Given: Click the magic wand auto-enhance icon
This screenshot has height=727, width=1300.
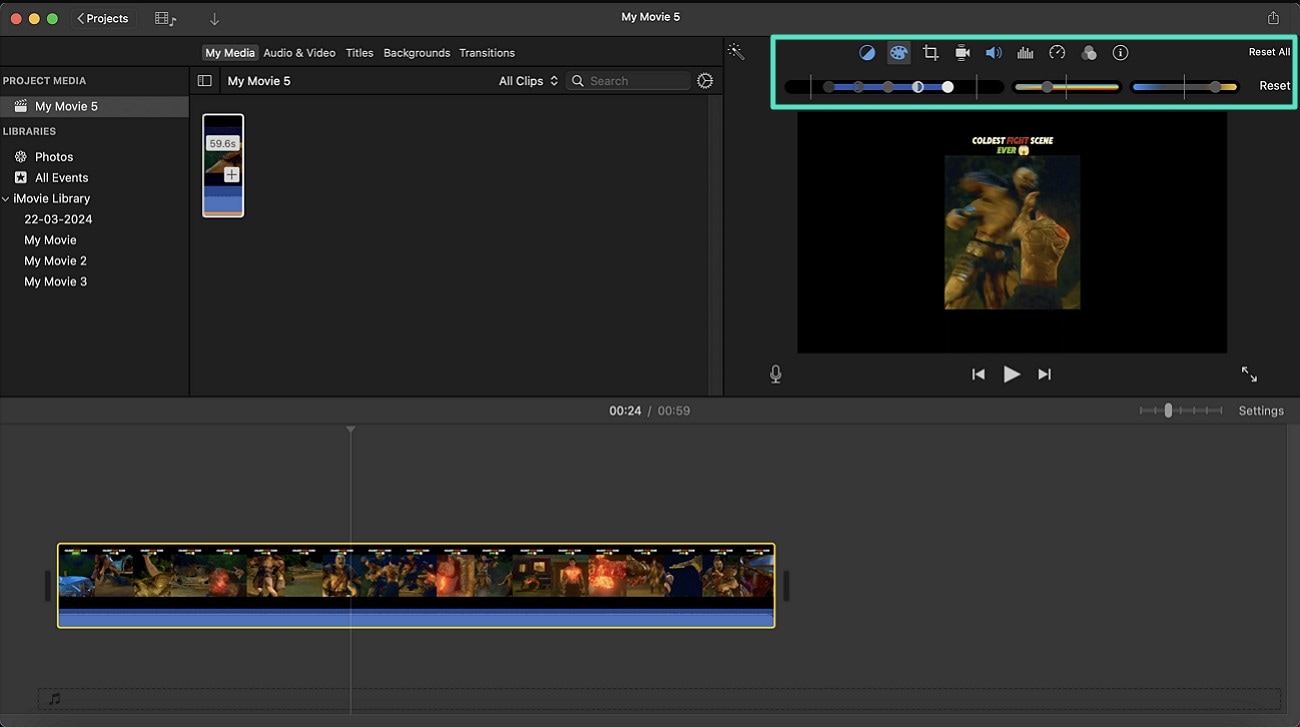Looking at the screenshot, I should (x=736, y=52).
